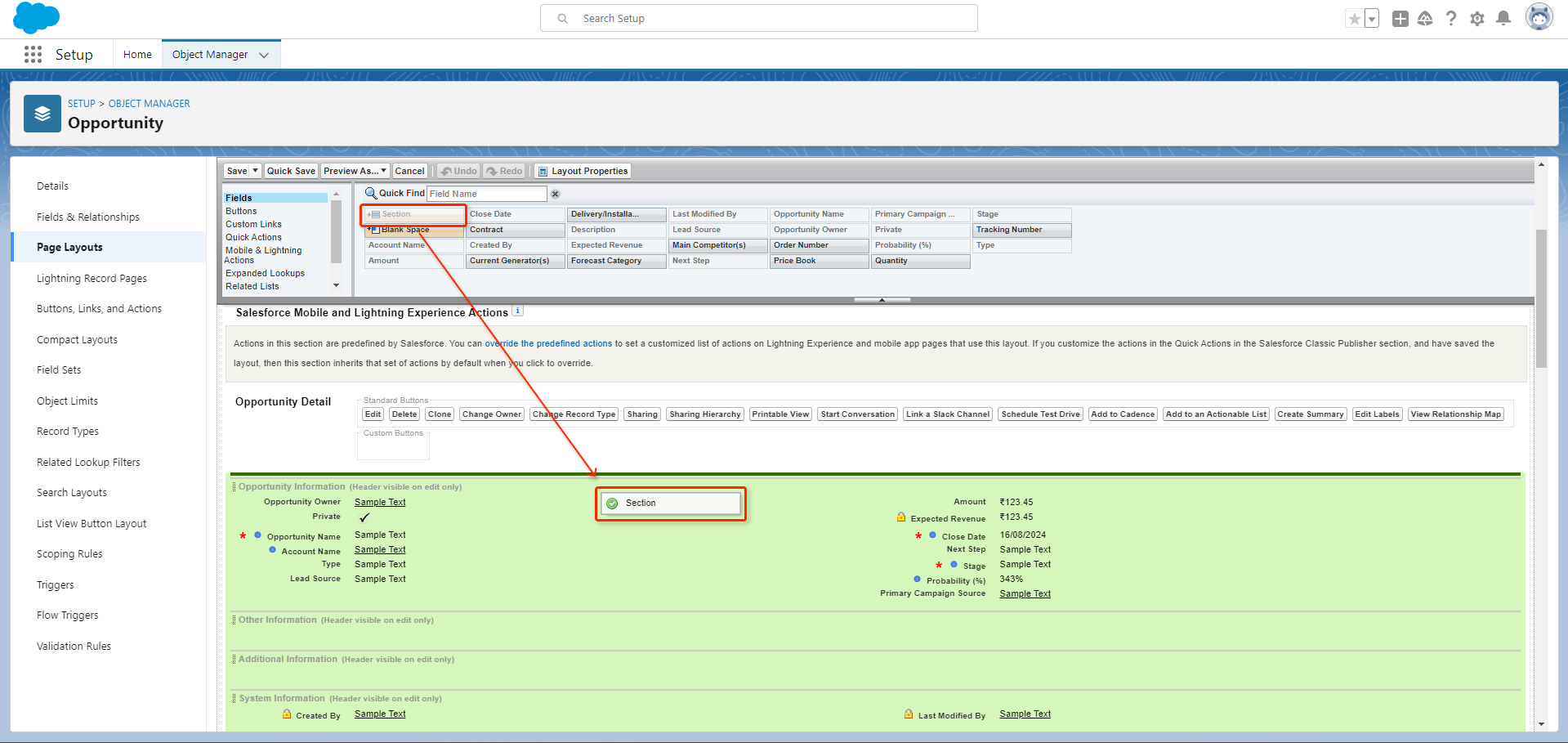
Task: Open the App Launcher grid icon
Action: (34, 55)
